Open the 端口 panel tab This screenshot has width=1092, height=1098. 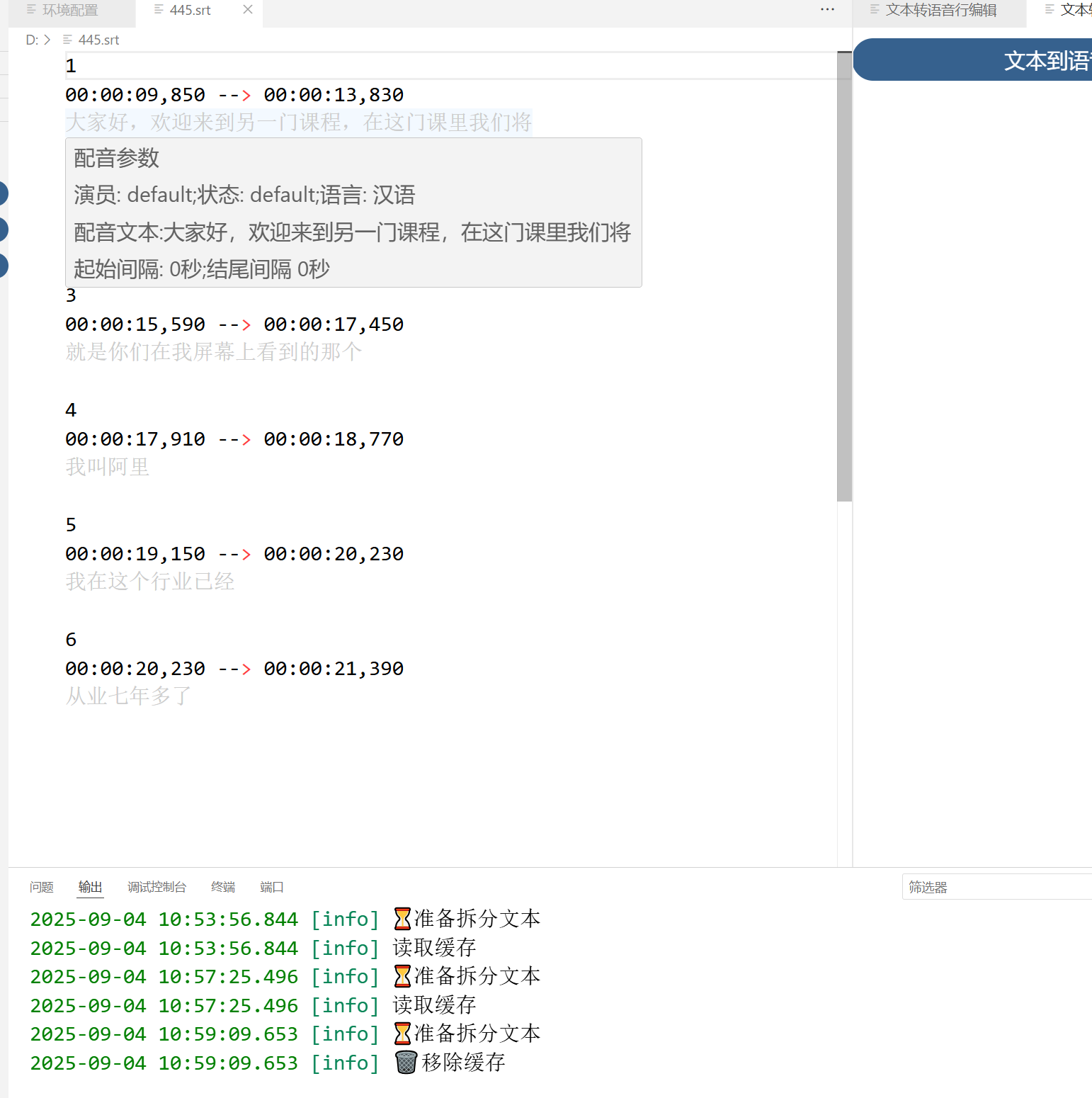271,887
